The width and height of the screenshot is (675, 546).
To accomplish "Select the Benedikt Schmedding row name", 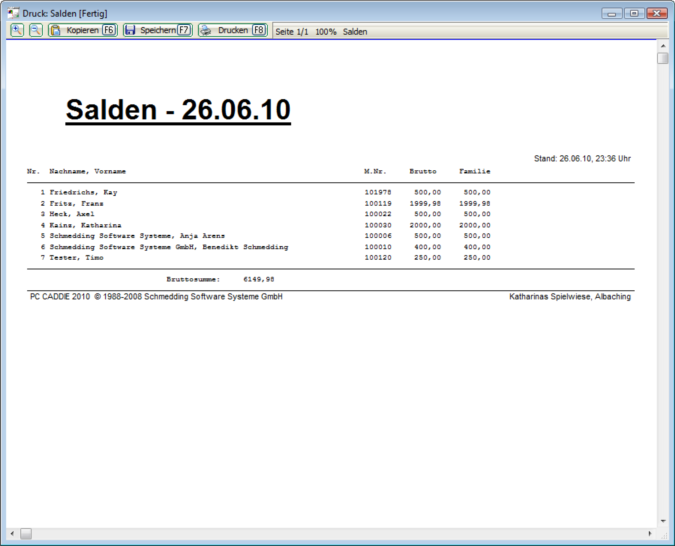I will pos(169,247).
